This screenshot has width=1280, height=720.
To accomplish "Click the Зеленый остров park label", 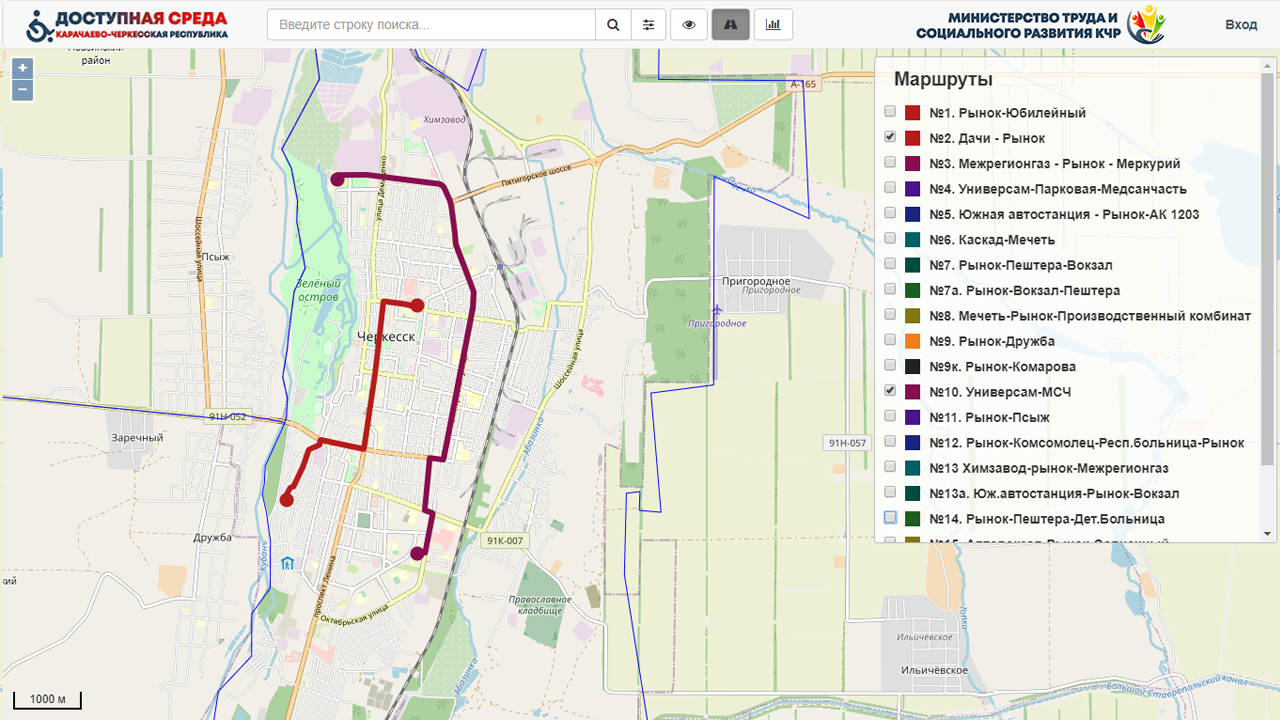I will (317, 290).
